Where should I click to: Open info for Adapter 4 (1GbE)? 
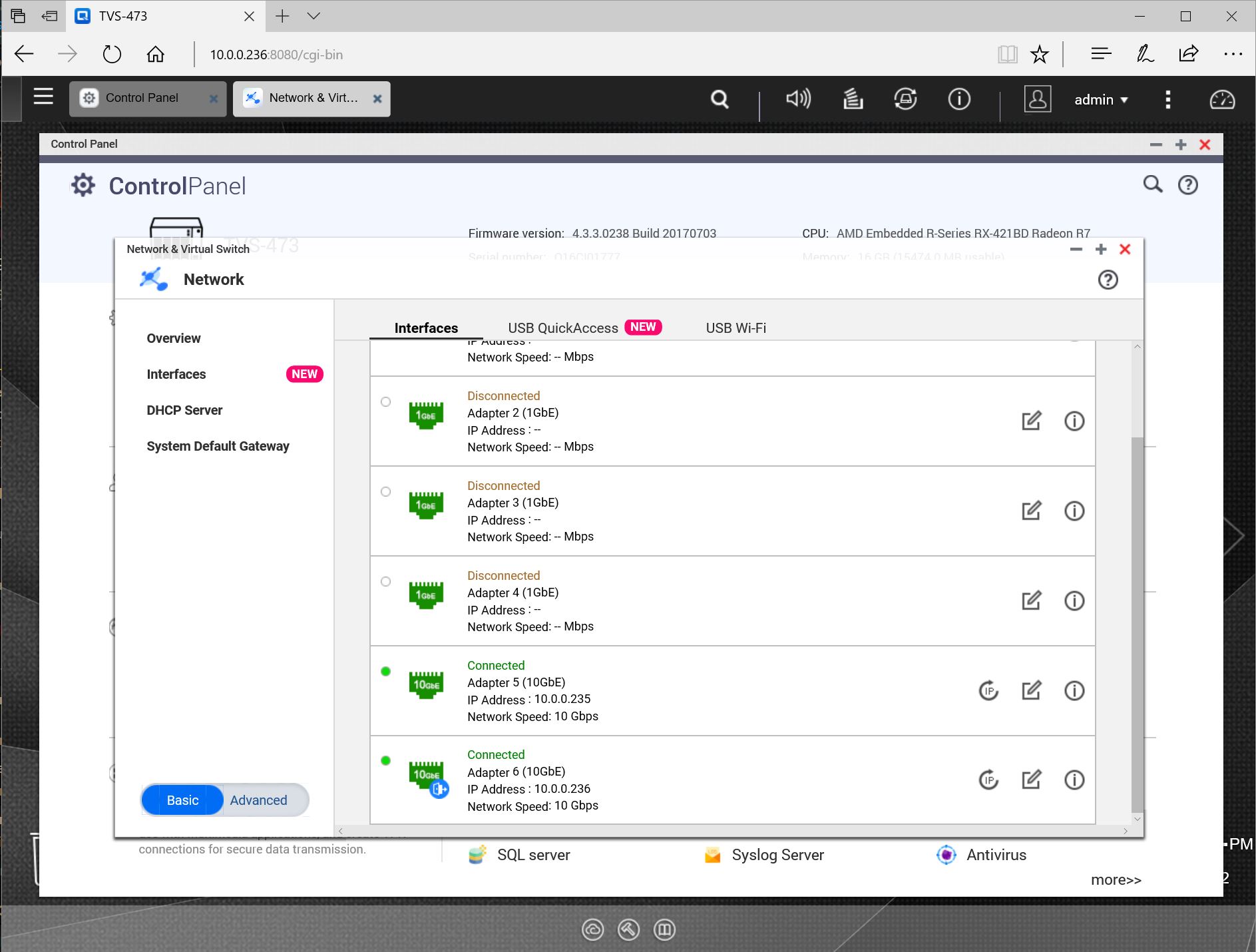[1074, 600]
